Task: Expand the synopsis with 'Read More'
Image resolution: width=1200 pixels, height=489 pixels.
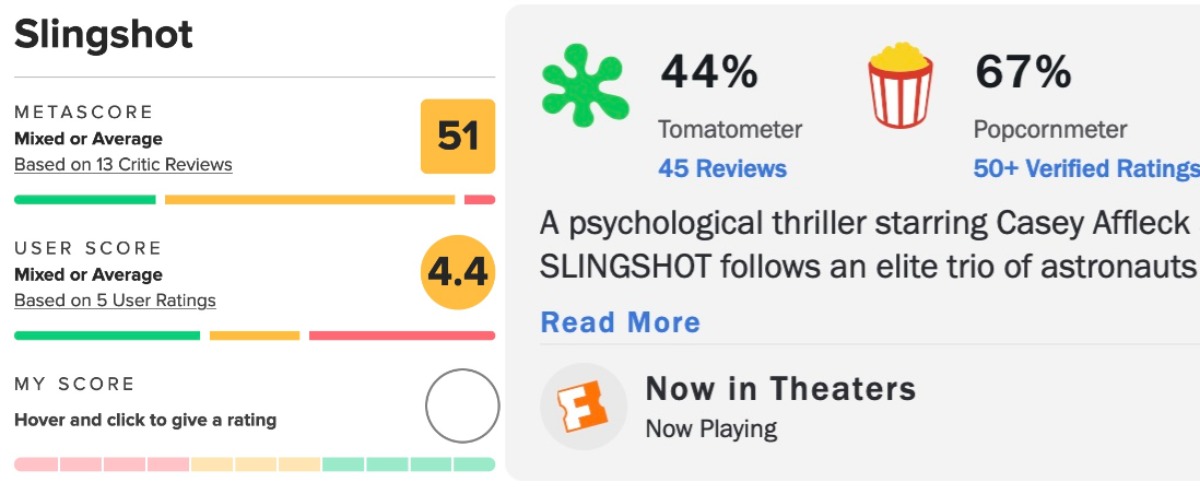Action: point(620,323)
